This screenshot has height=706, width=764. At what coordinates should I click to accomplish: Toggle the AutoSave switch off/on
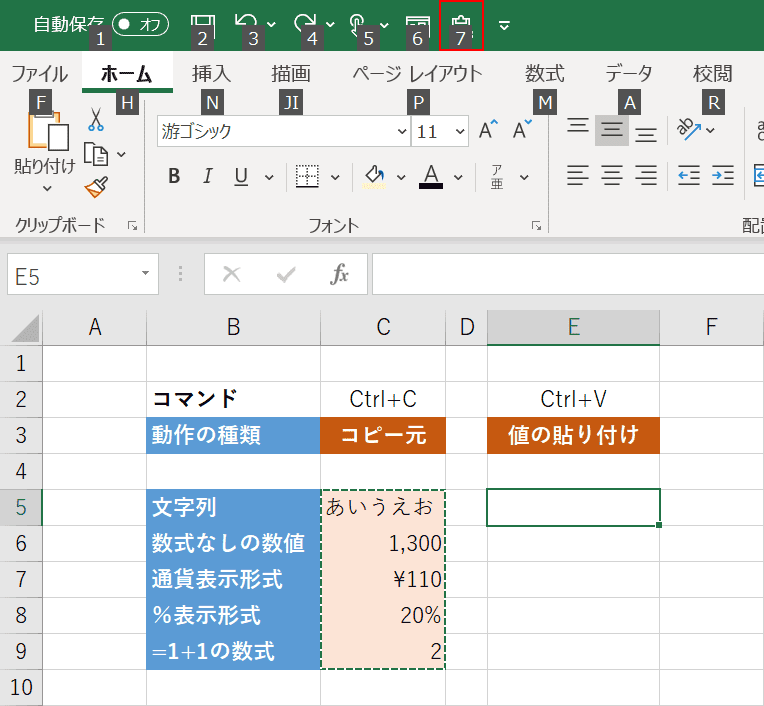(140, 24)
